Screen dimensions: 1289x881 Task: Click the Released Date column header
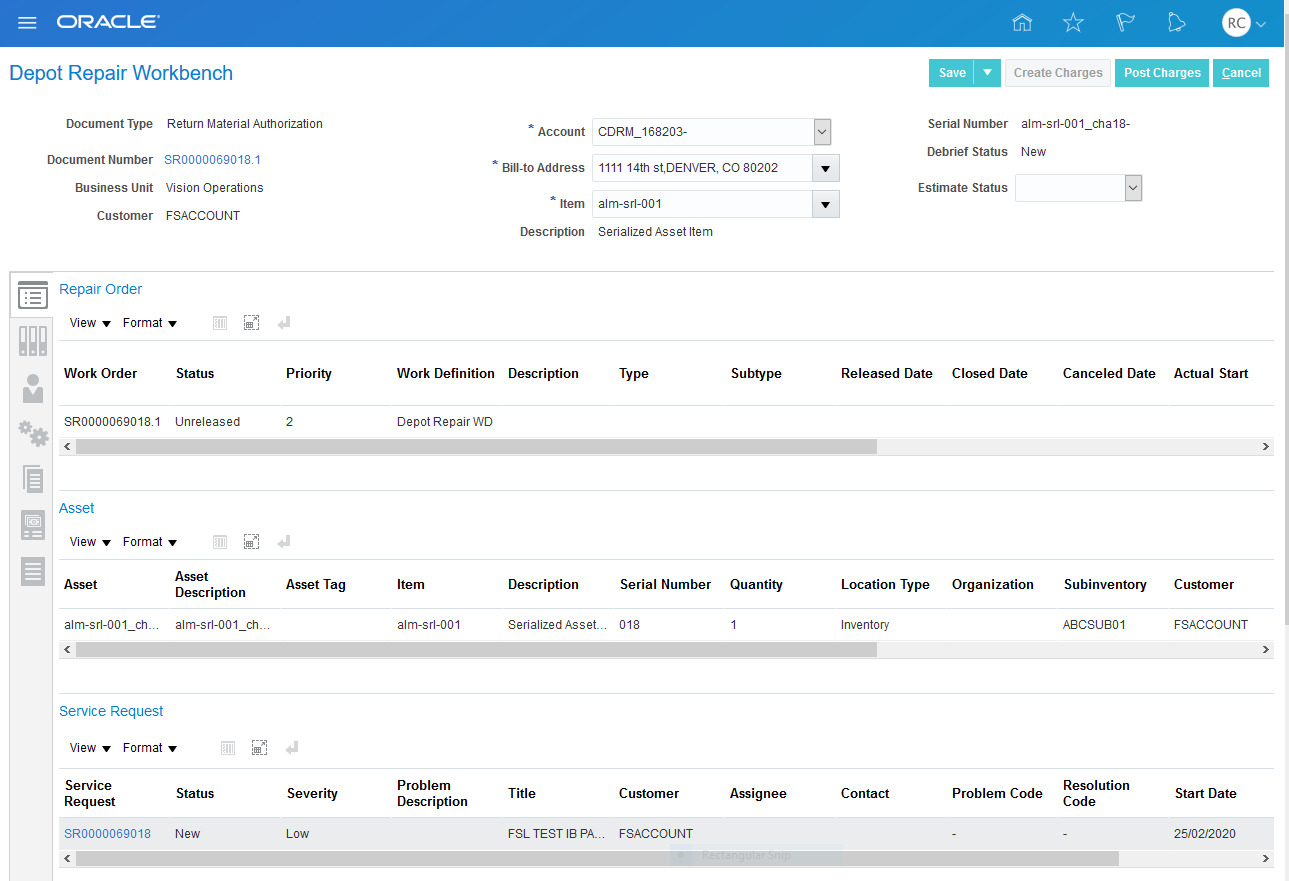pos(887,374)
